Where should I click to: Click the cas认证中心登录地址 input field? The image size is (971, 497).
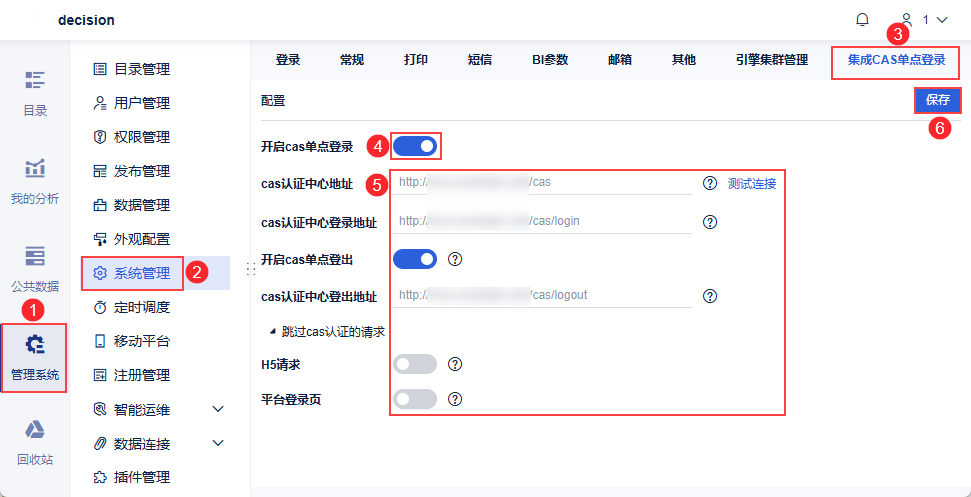[x=545, y=221]
